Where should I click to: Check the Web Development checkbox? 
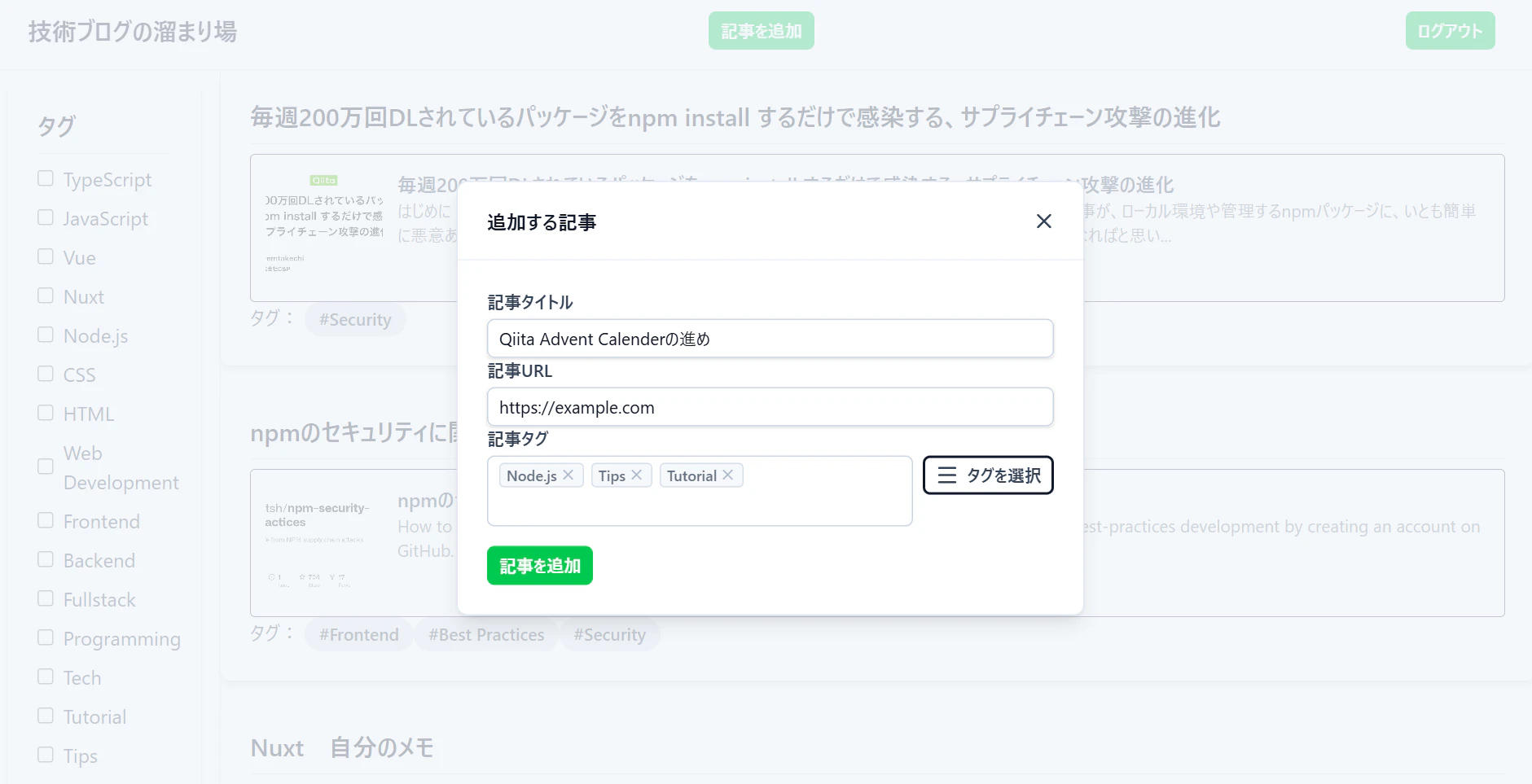coord(46,466)
